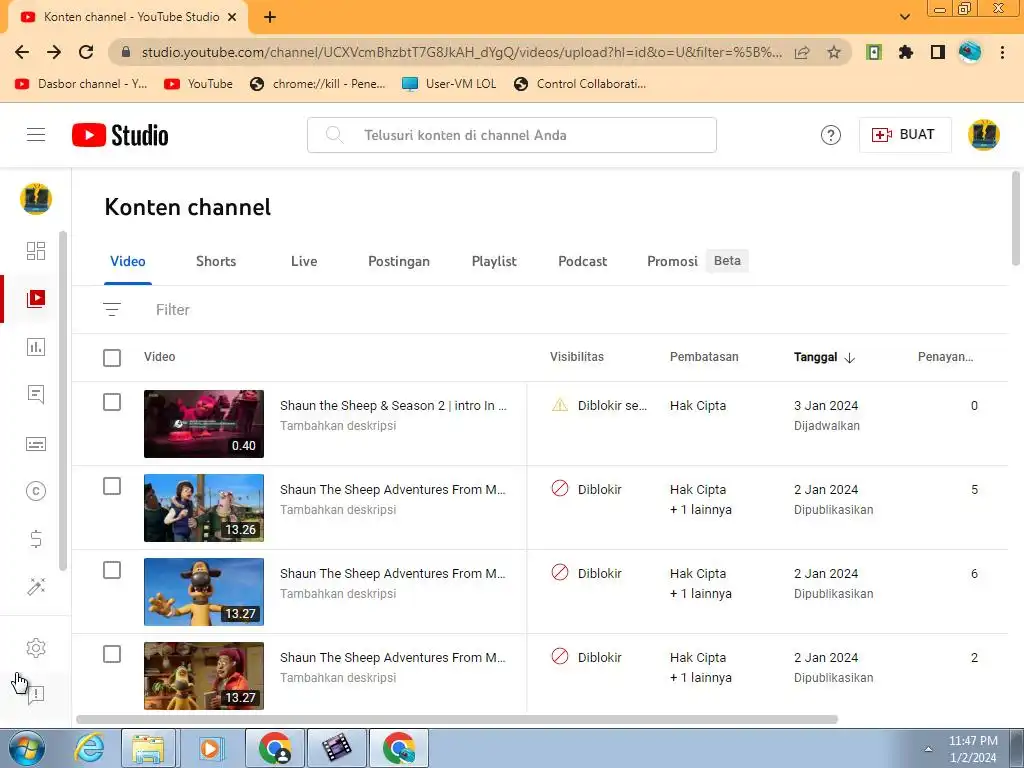Click browser forward arrow

[x=54, y=52]
